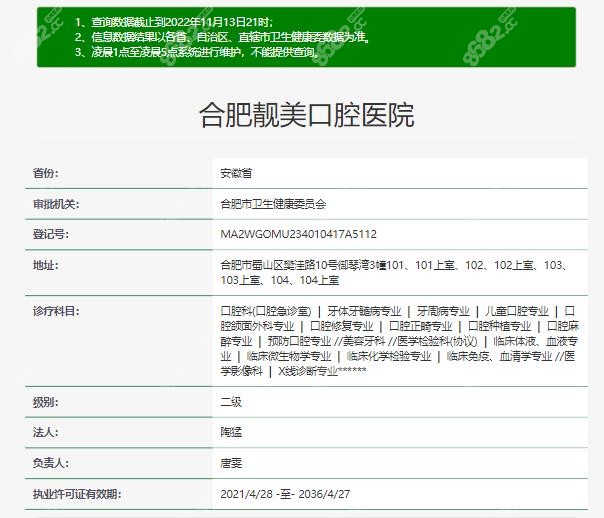Click notice line about 2022年11月13日21时
The width and height of the screenshot is (604, 518).
(174, 22)
